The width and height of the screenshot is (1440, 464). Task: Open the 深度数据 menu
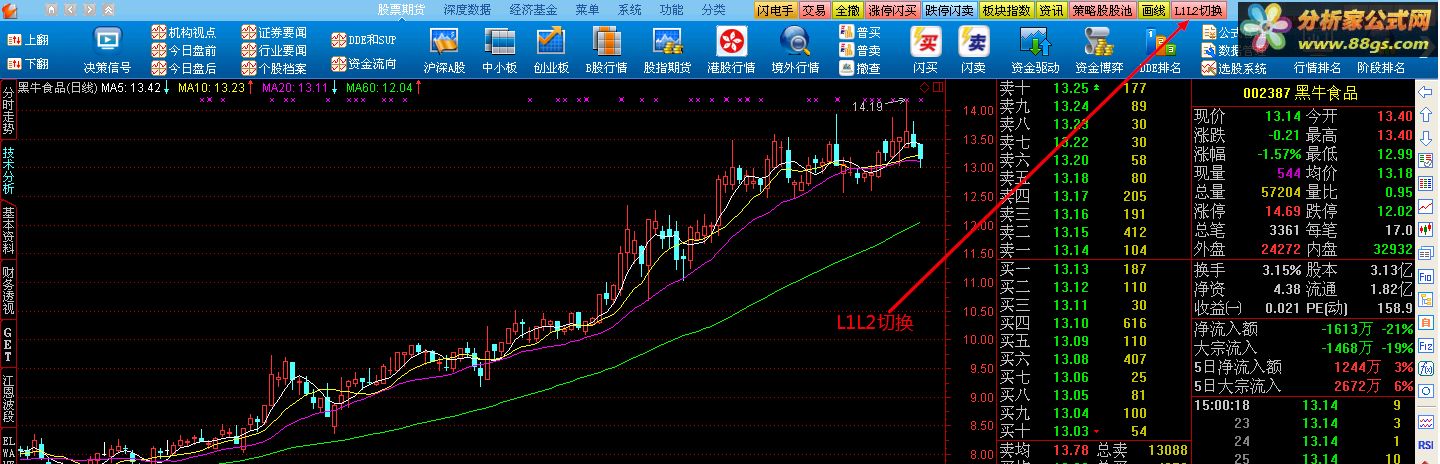(x=467, y=10)
